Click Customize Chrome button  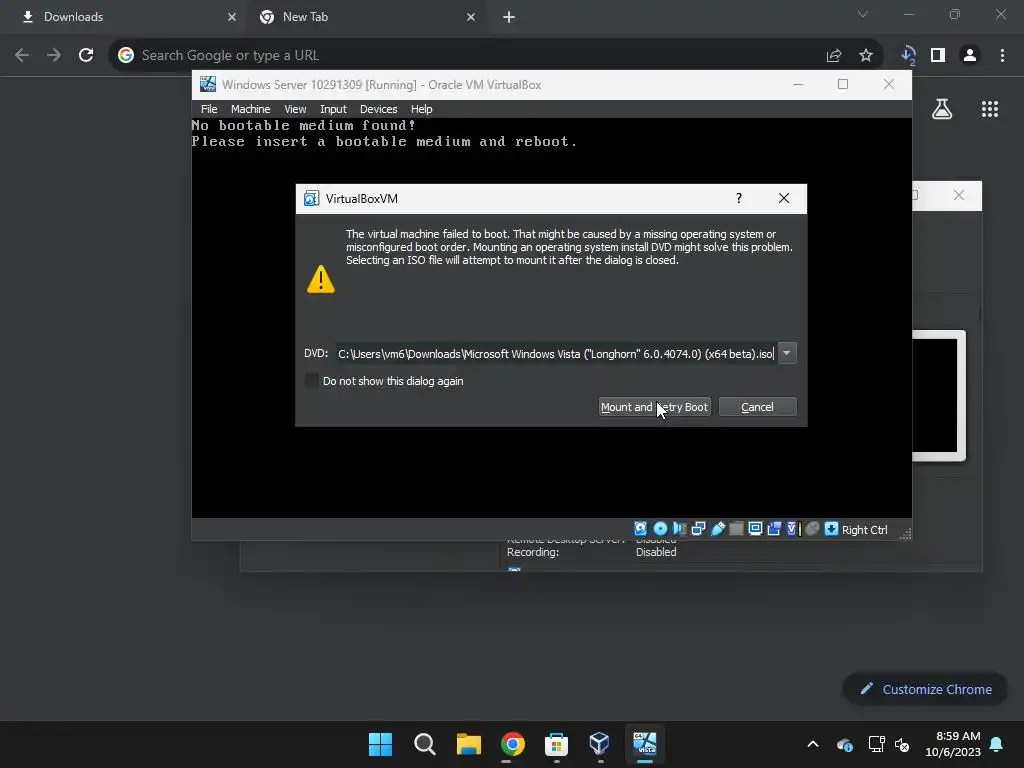click(x=925, y=689)
